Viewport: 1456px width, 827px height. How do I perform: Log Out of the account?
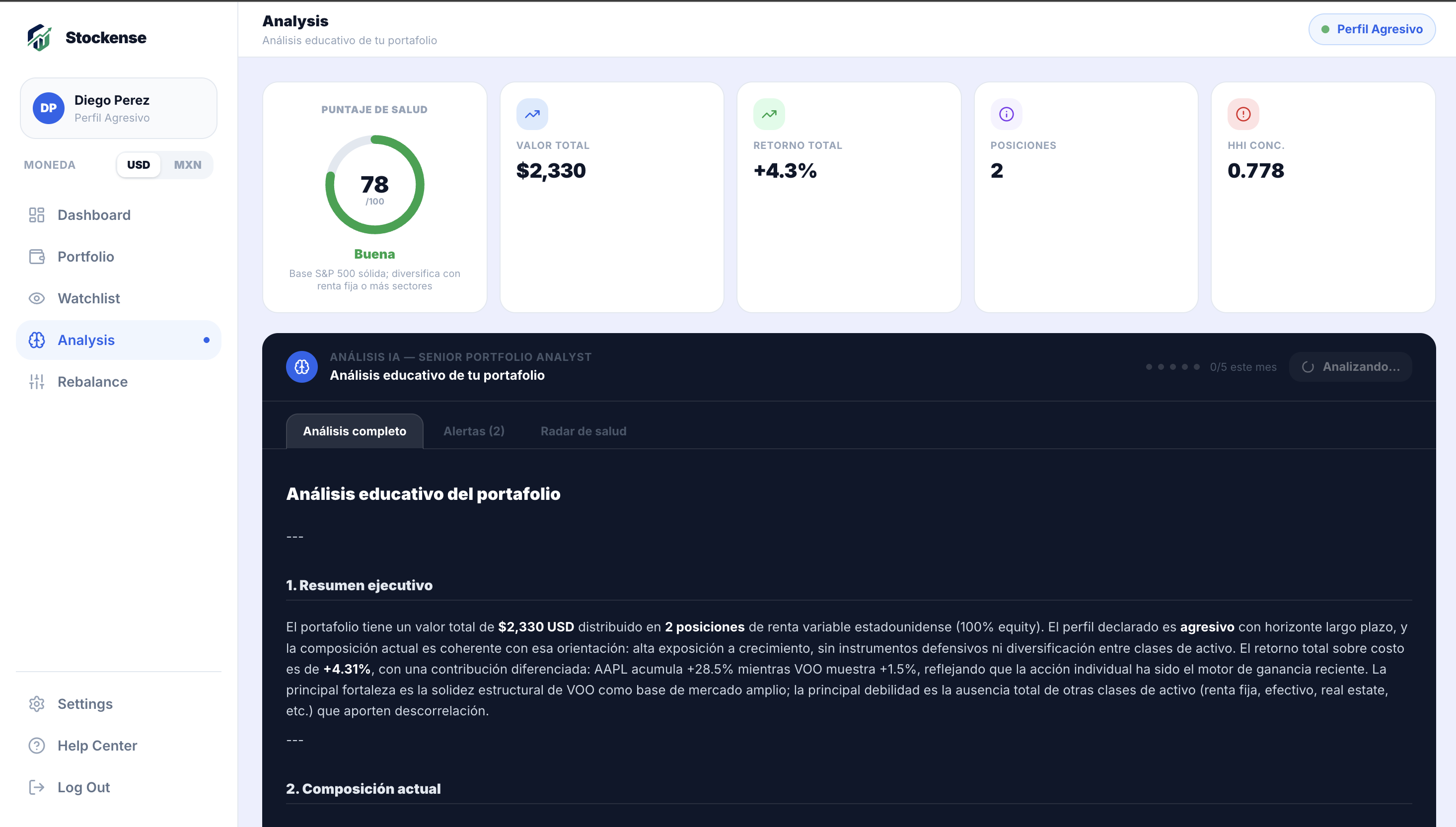point(119,787)
